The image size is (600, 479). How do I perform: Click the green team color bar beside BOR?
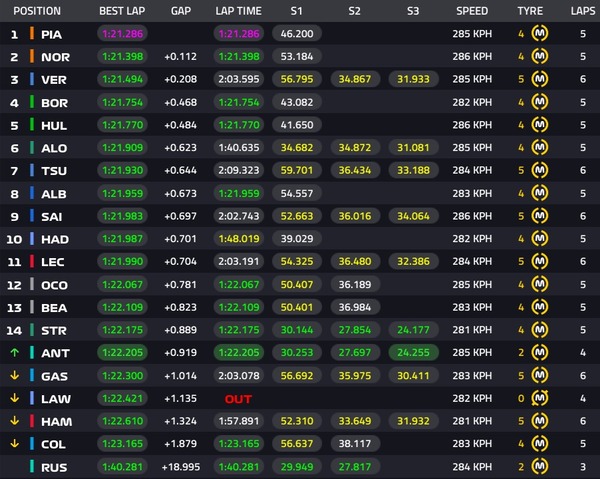coord(32,102)
